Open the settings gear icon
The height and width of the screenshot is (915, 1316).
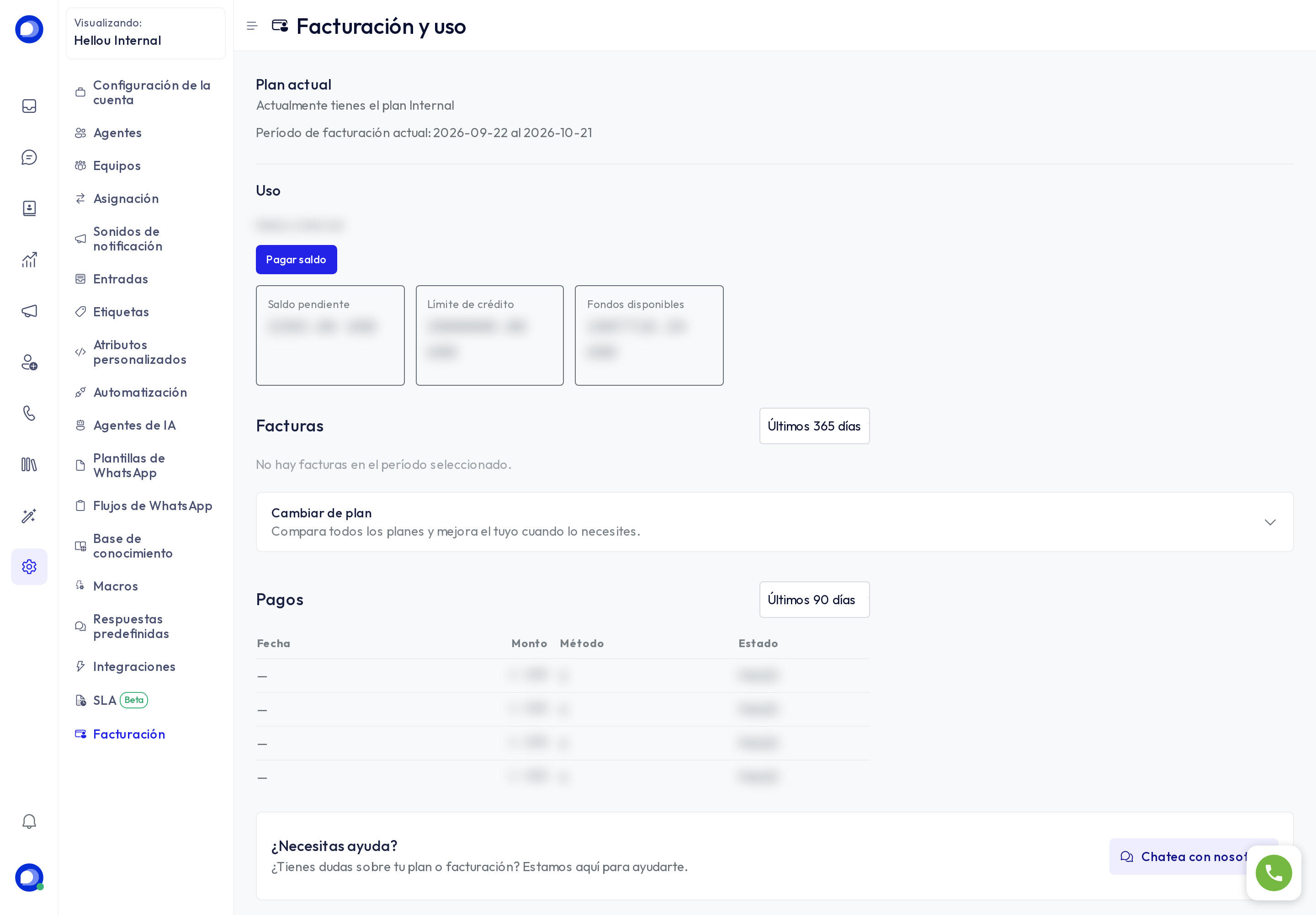29,567
